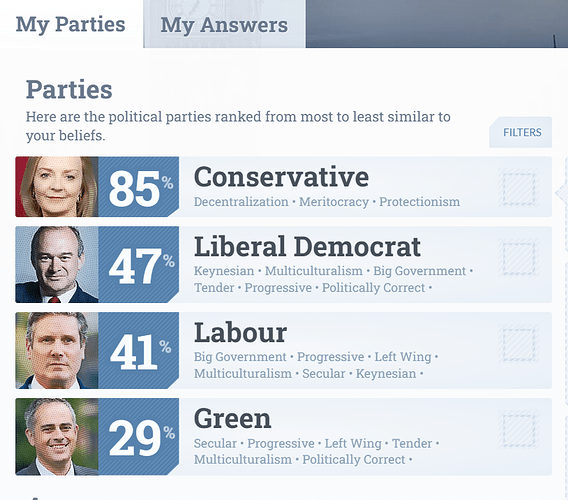Click the 85% Conservative match badge

pos(139,187)
